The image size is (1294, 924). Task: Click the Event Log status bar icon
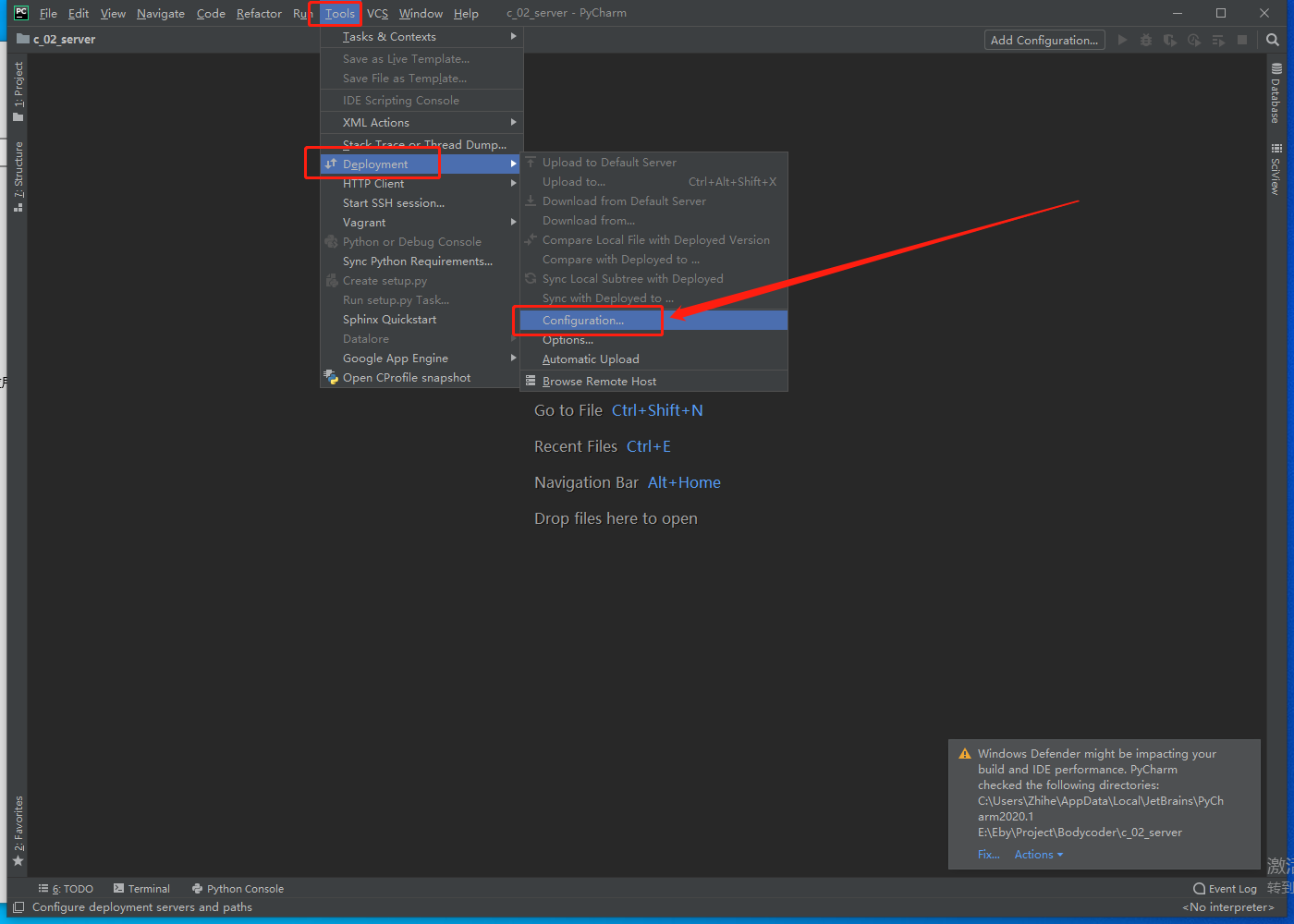[x=1225, y=888]
